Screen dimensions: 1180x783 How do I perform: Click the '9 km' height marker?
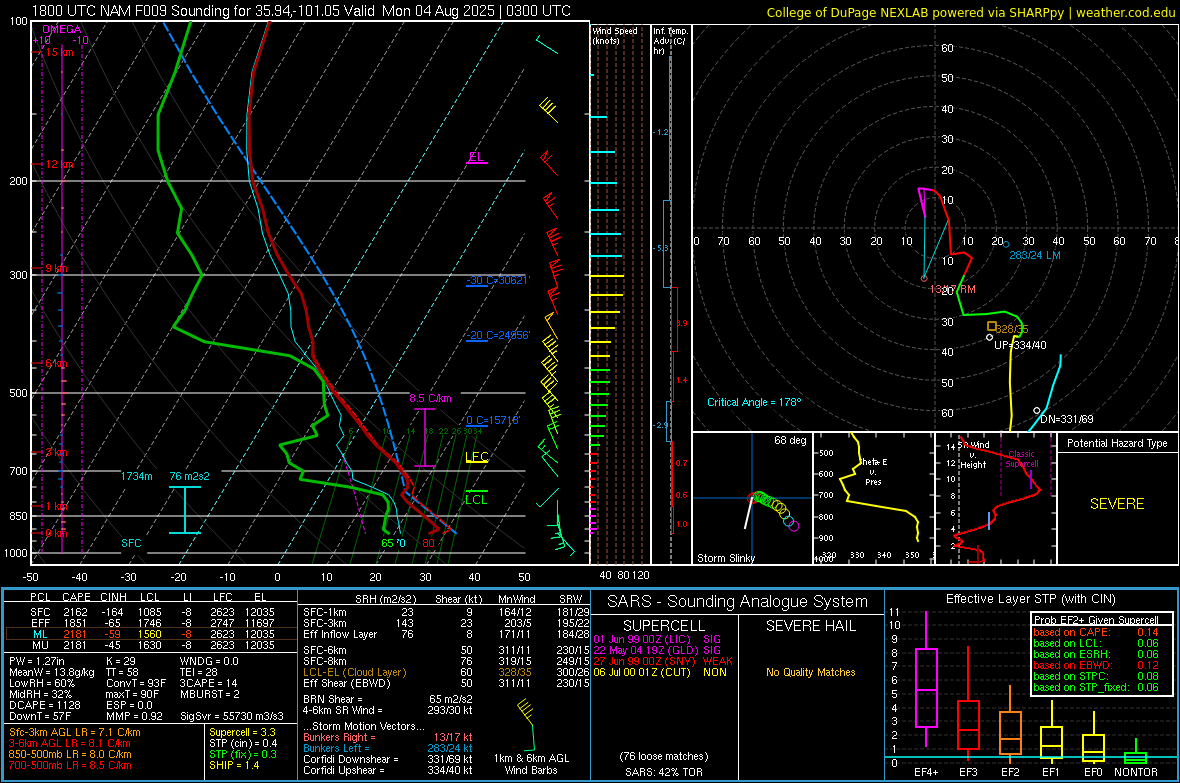tap(56, 269)
